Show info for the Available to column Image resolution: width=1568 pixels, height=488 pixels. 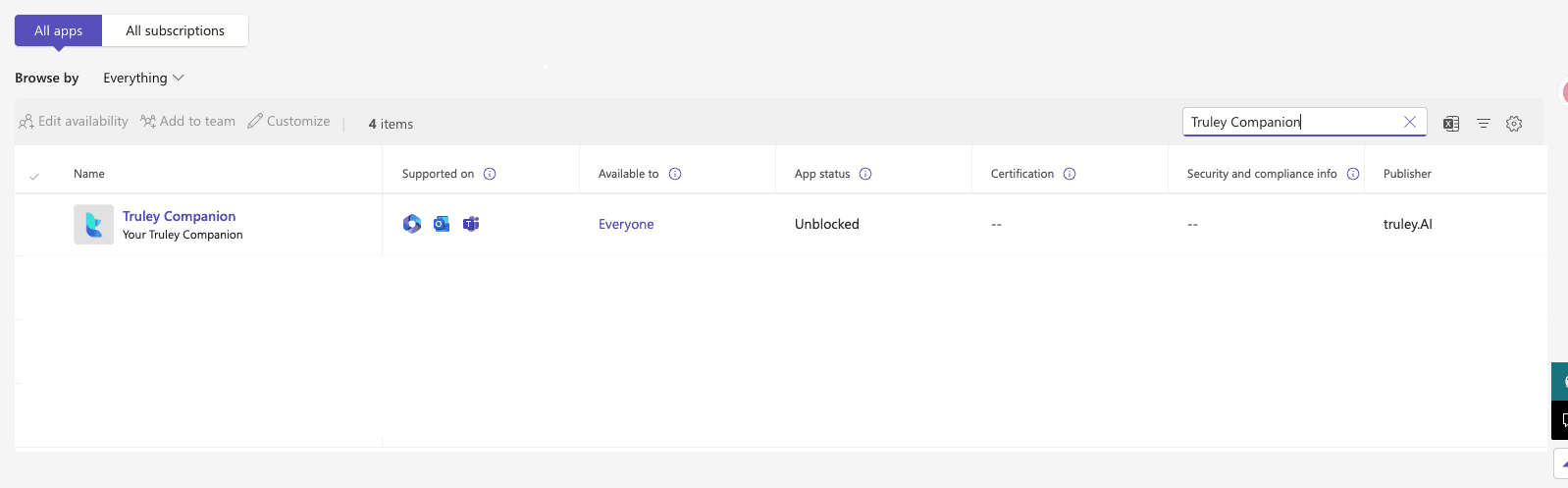tap(675, 174)
